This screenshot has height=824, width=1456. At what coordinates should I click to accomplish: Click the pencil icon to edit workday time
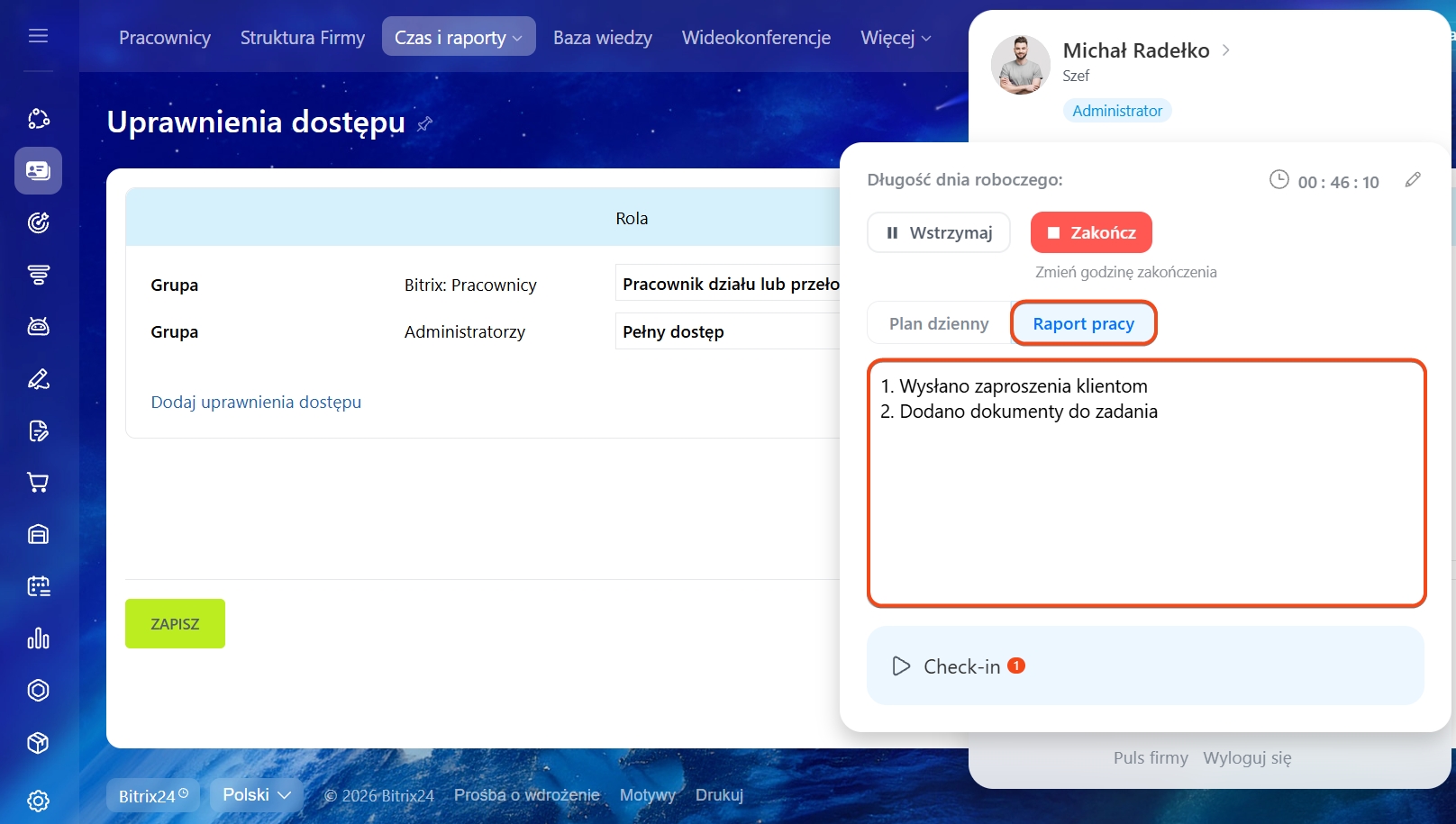(x=1413, y=180)
